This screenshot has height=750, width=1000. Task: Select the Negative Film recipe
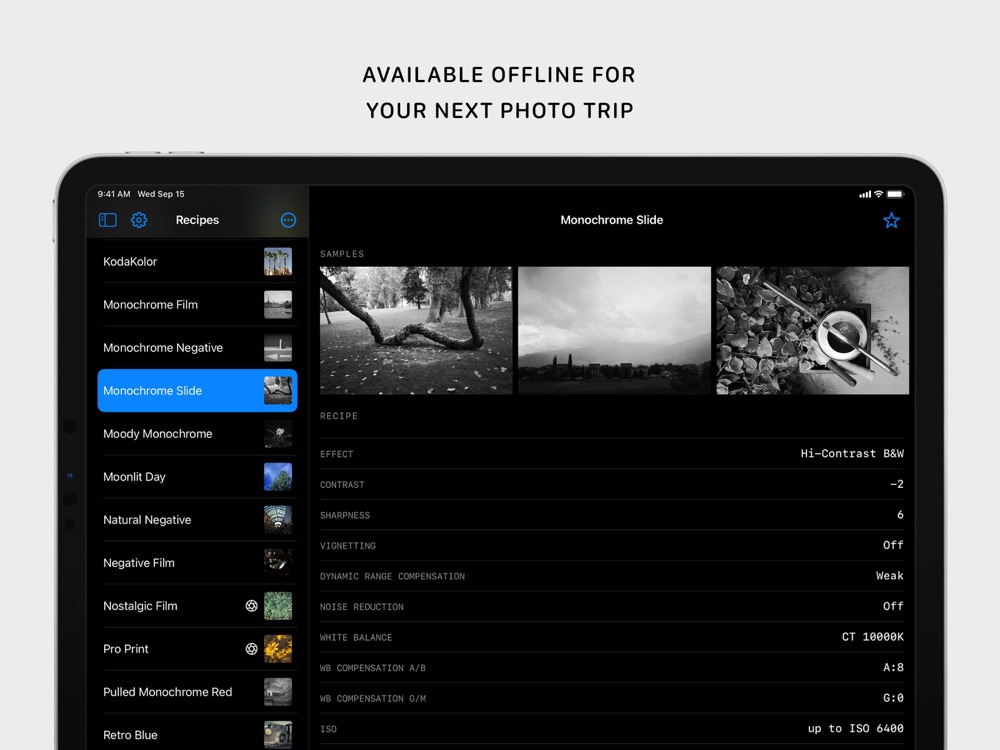pyautogui.click(x=197, y=562)
